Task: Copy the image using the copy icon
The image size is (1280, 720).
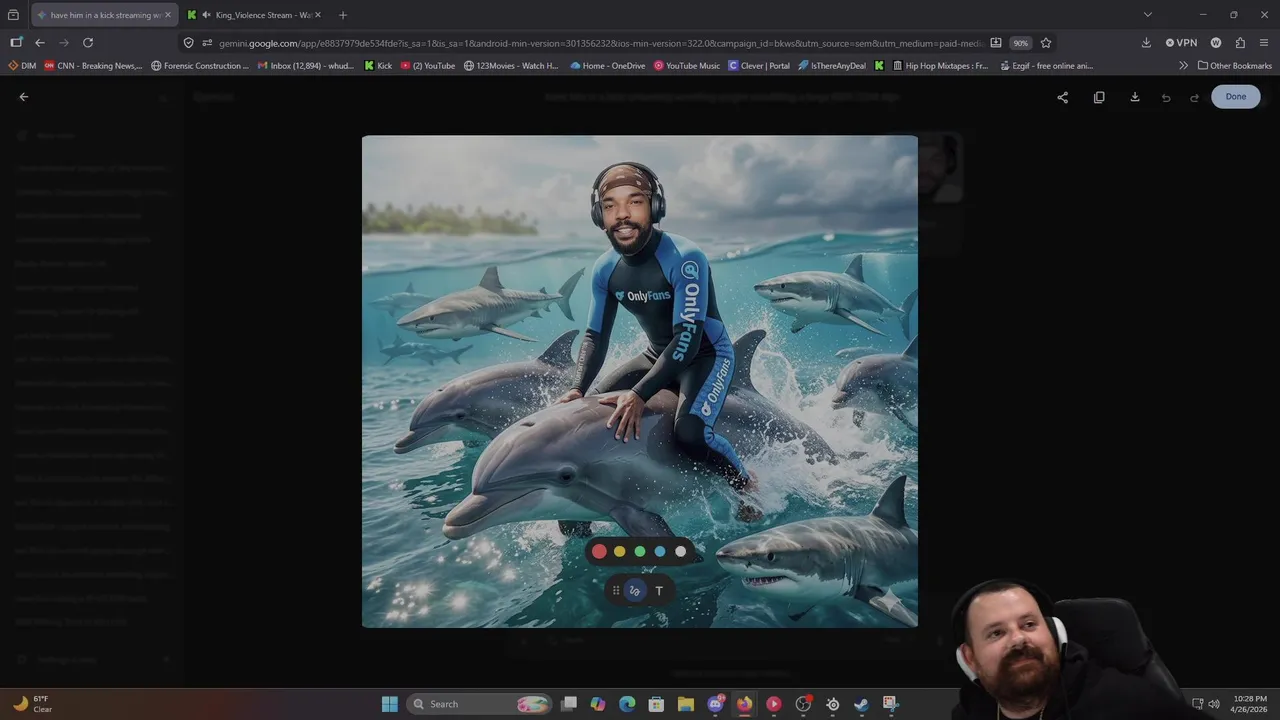Action: (x=1099, y=97)
